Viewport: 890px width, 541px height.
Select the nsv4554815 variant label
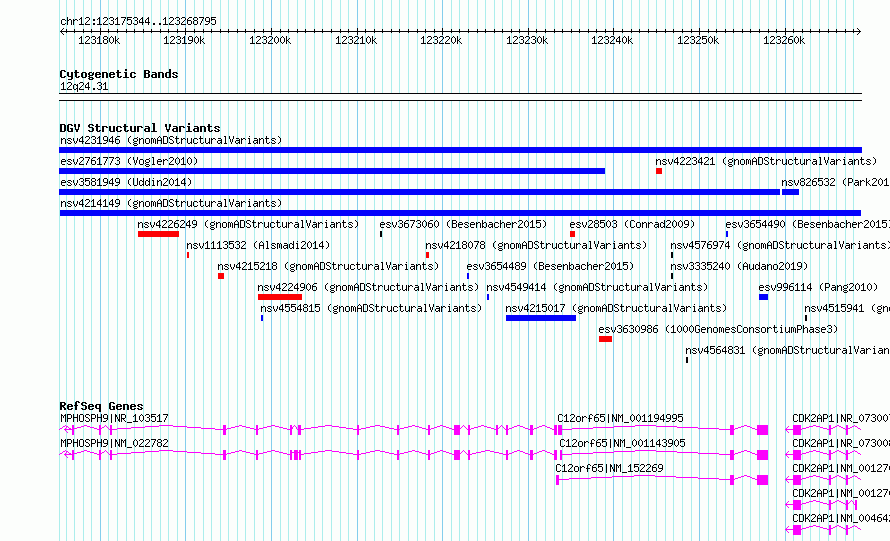(x=371, y=308)
